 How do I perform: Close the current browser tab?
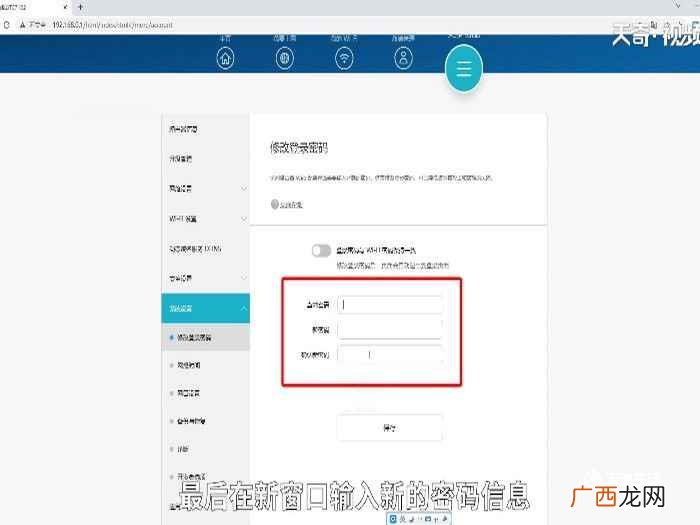(66, 7)
